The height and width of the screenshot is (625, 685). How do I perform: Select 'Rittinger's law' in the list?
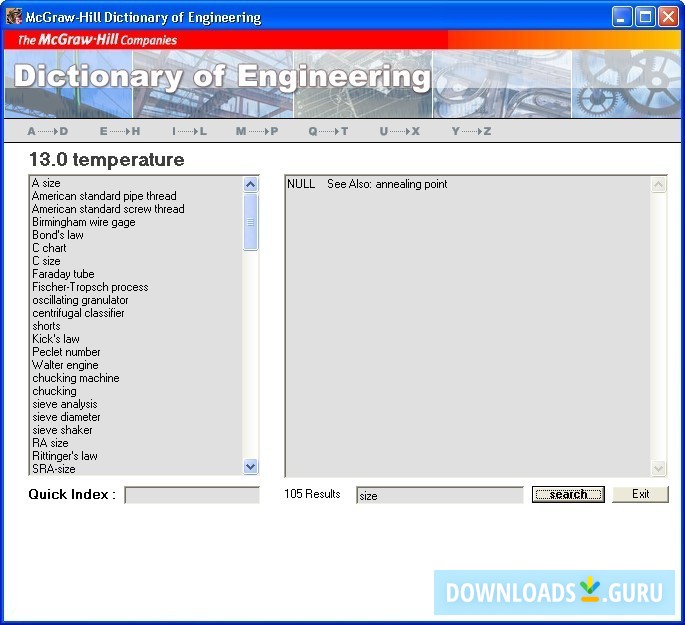[65, 456]
